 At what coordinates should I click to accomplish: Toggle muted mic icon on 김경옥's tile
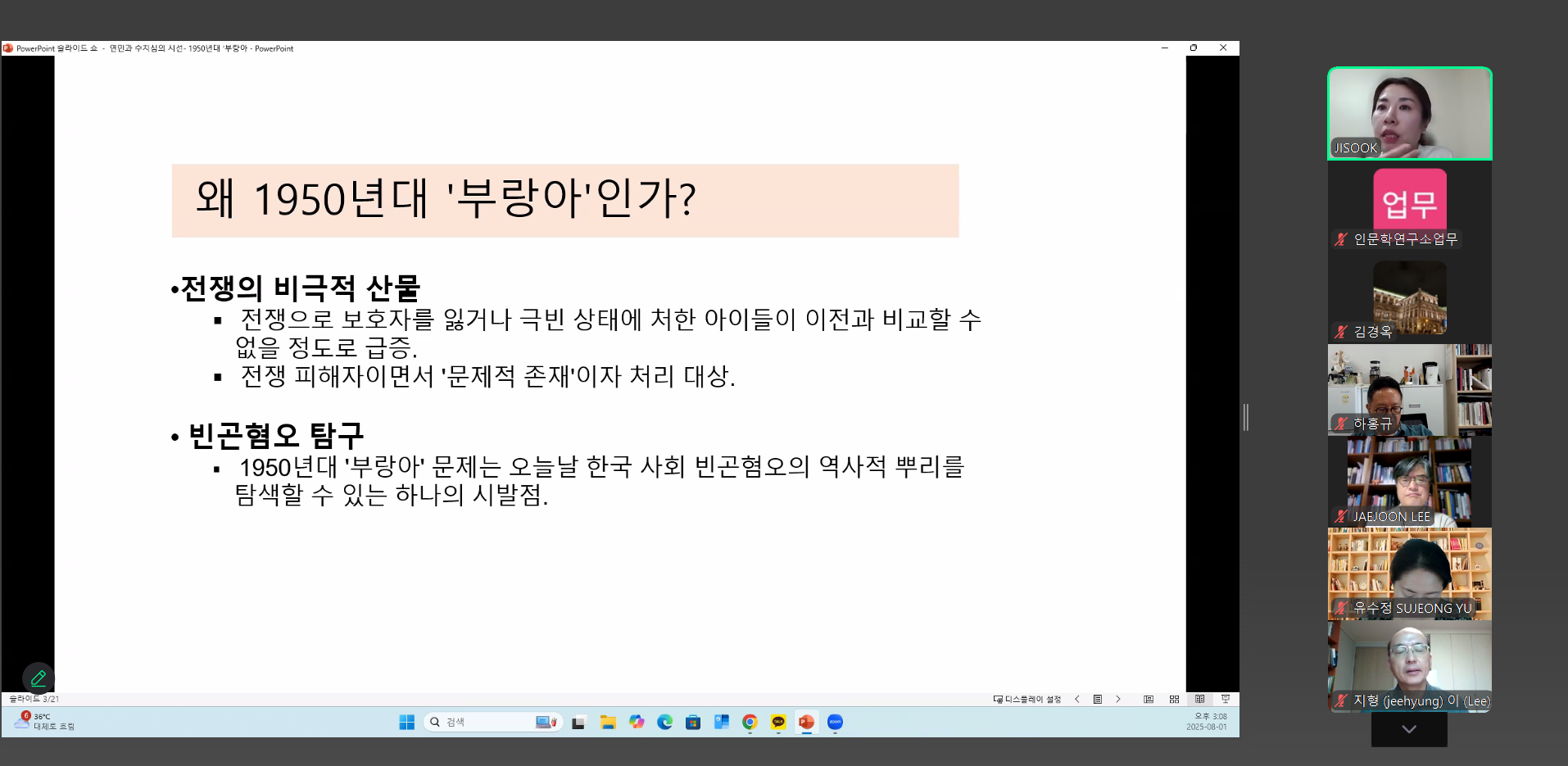coord(1341,332)
